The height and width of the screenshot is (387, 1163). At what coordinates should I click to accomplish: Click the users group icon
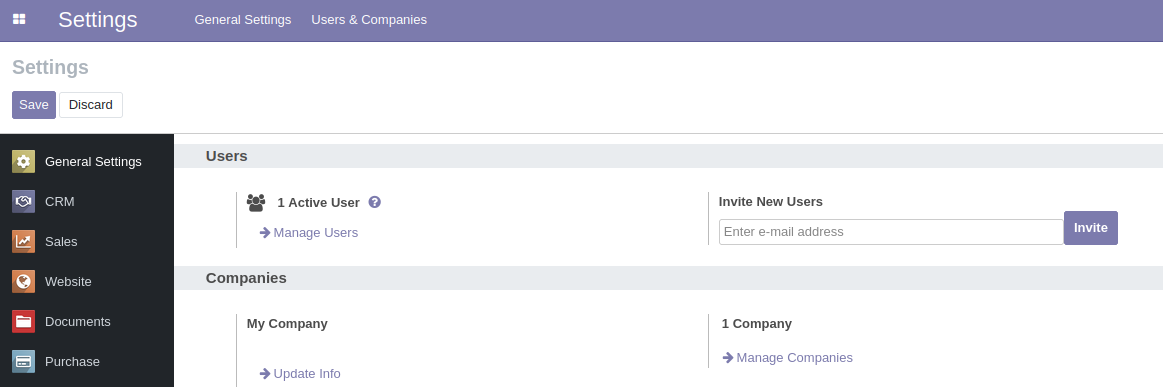point(256,202)
